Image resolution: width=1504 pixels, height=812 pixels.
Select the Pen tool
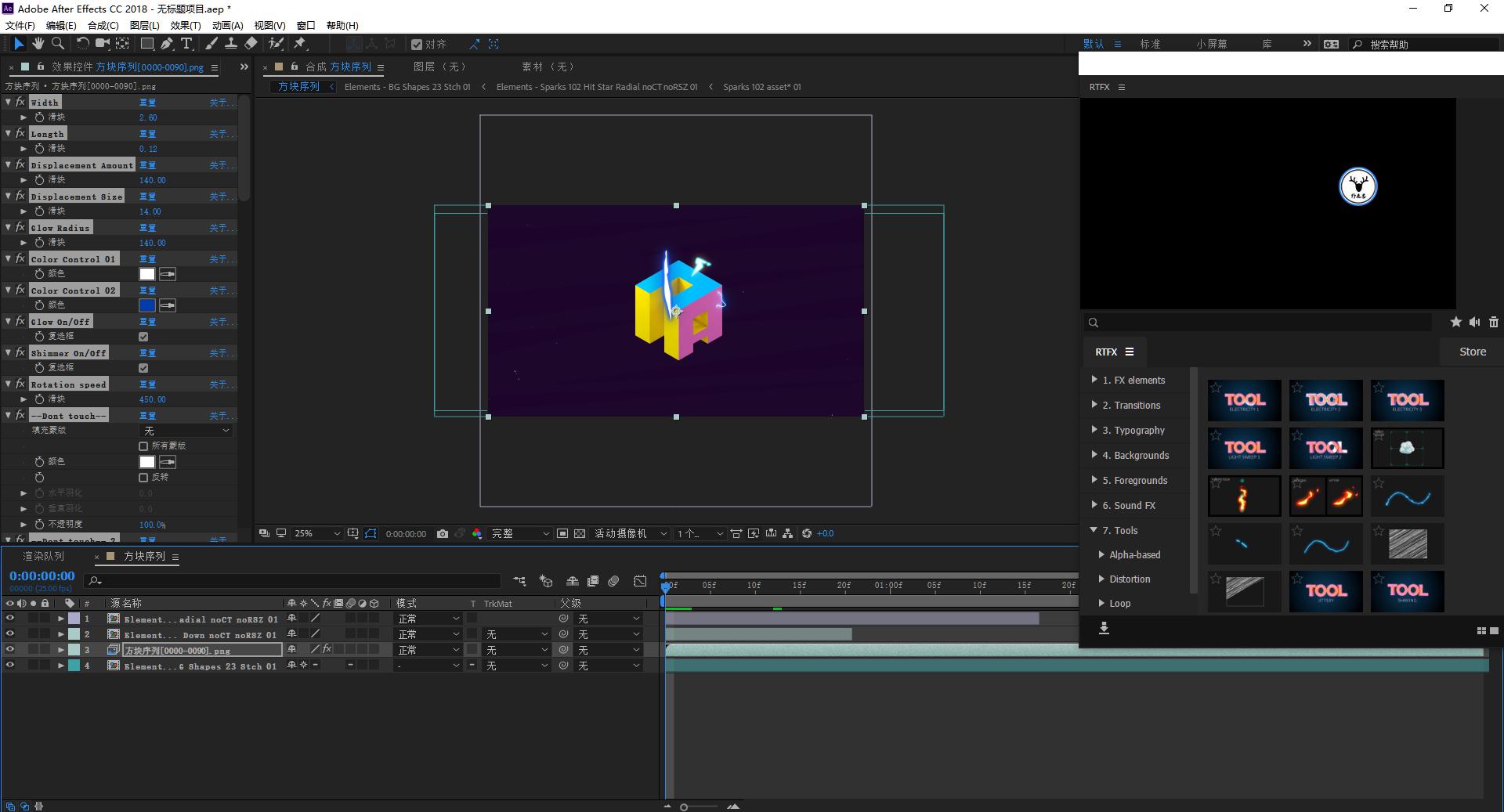click(x=167, y=44)
